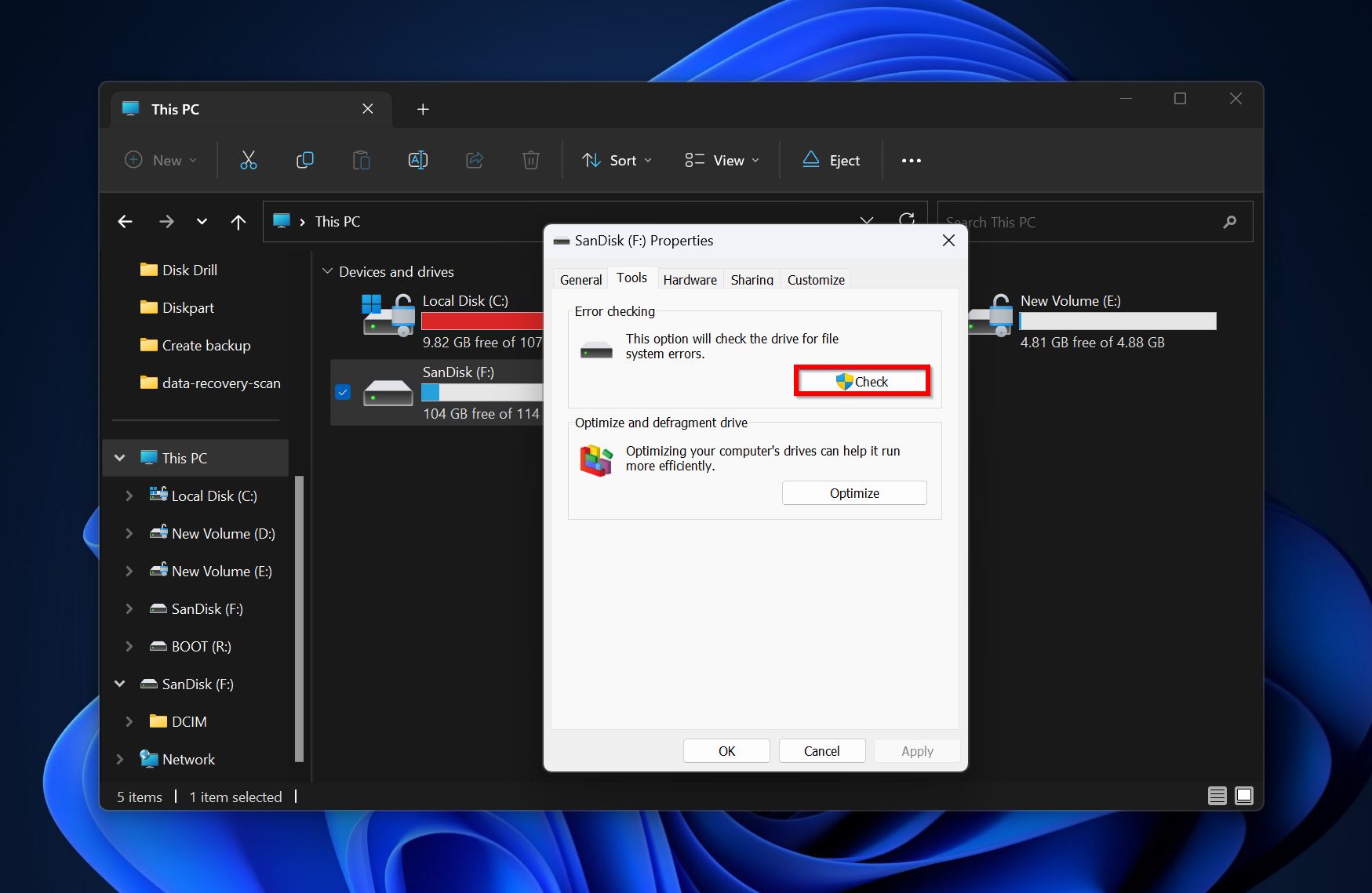Switch to the General tab

pos(580,280)
